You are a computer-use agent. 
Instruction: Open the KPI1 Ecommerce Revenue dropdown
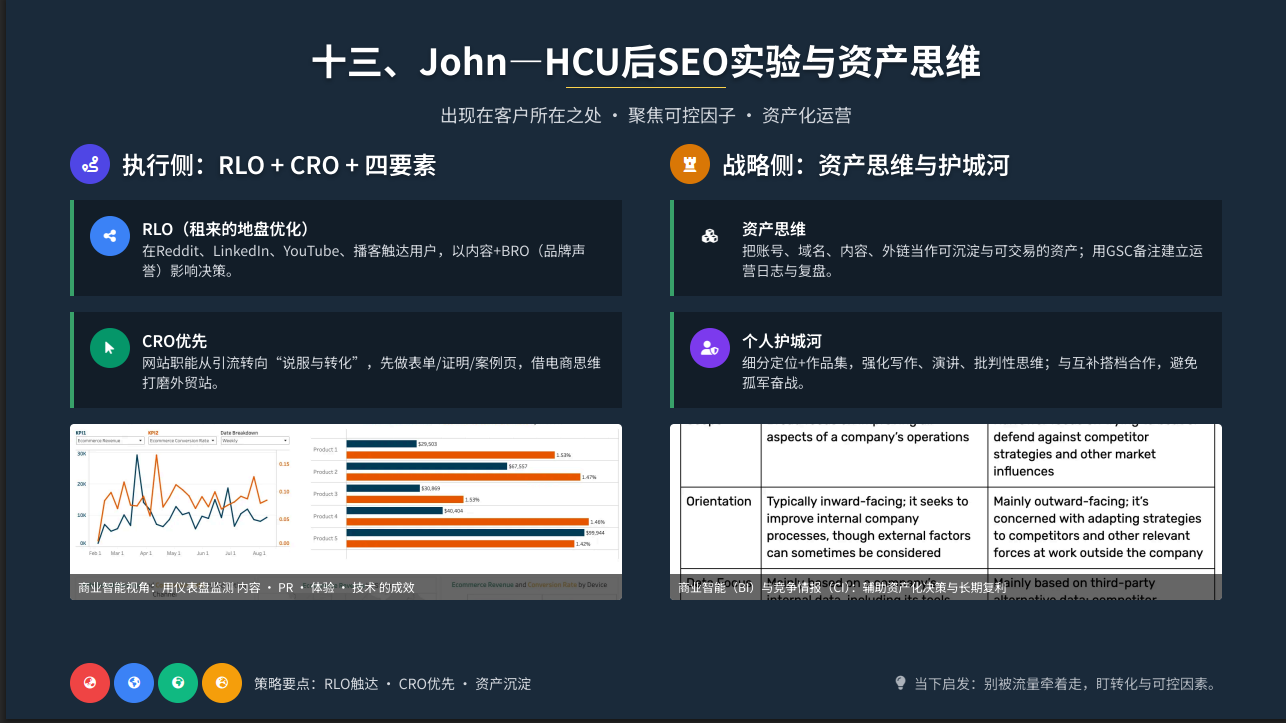[x=110, y=440]
